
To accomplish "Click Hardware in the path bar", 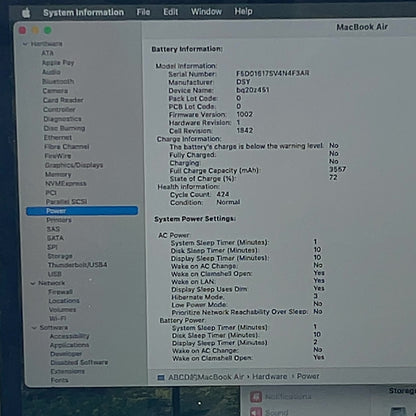I will point(270,377).
